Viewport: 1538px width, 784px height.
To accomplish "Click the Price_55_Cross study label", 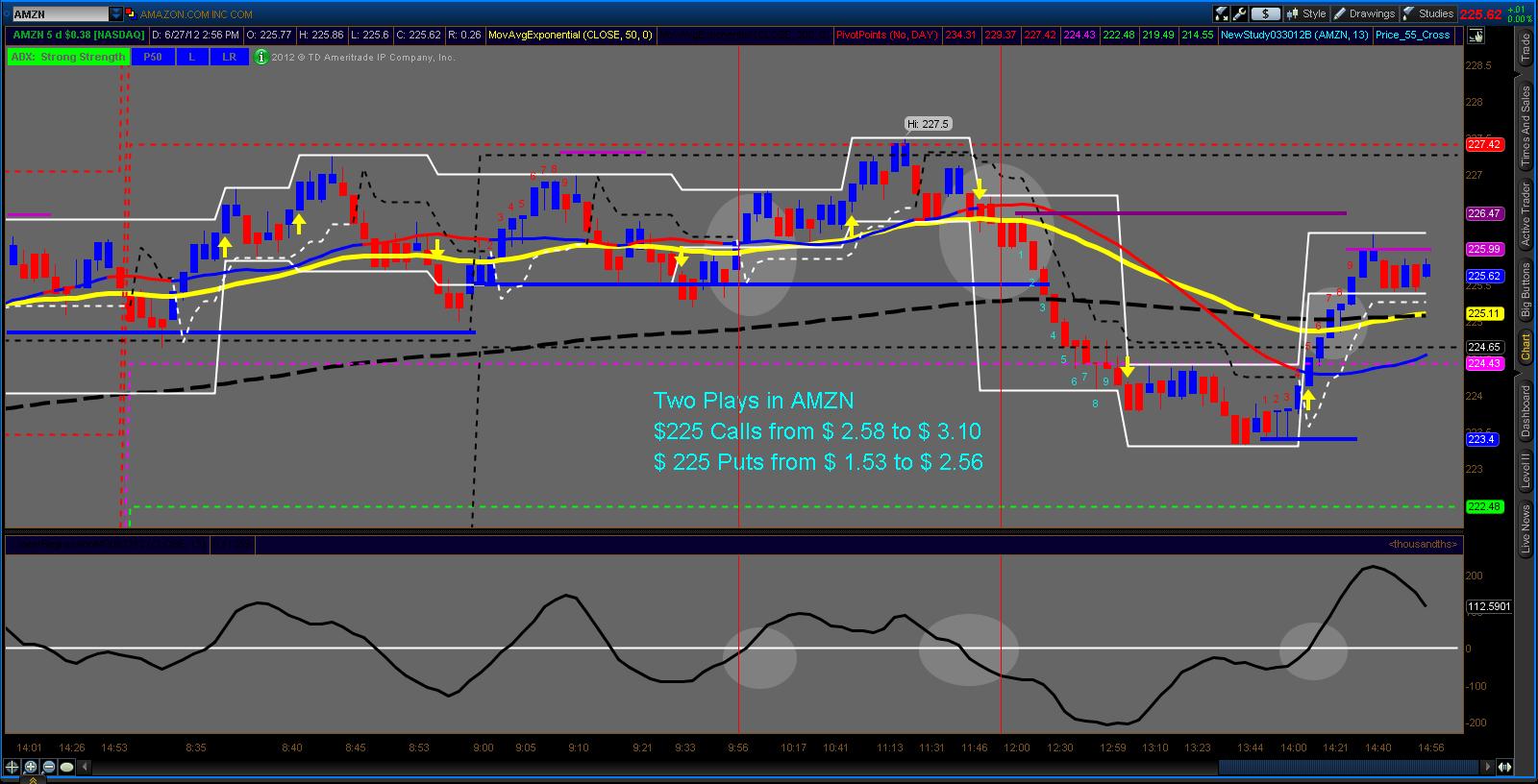I will click(x=1412, y=36).
